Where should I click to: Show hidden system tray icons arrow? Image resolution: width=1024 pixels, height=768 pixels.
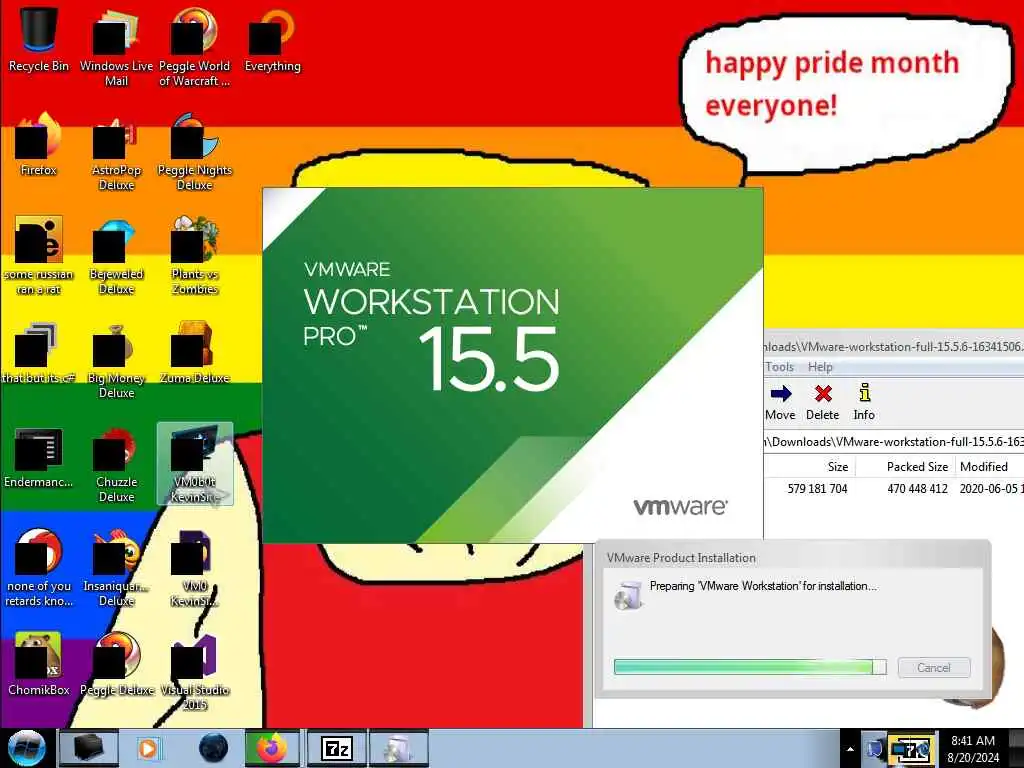[x=850, y=749]
